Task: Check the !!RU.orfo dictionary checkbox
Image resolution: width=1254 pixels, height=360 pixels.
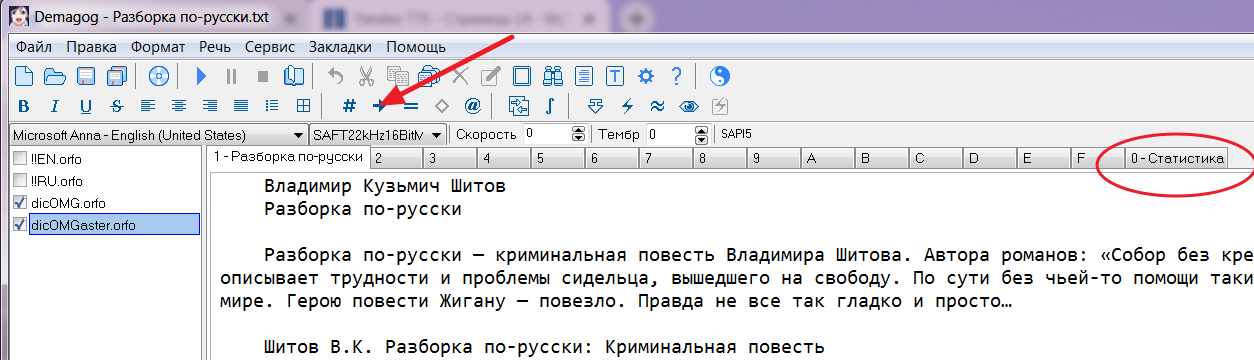Action: [19, 181]
